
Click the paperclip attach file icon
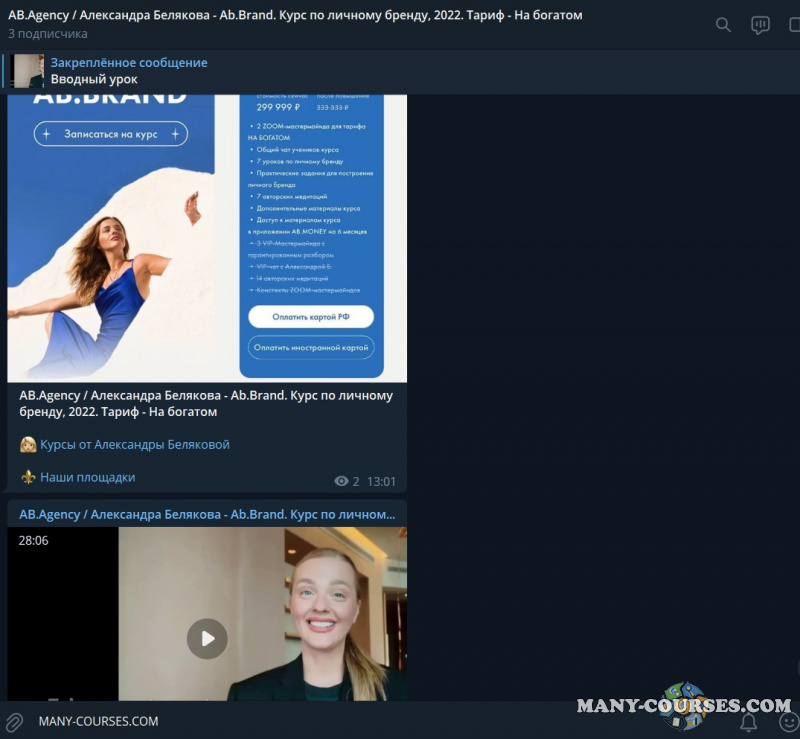pyautogui.click(x=14, y=721)
